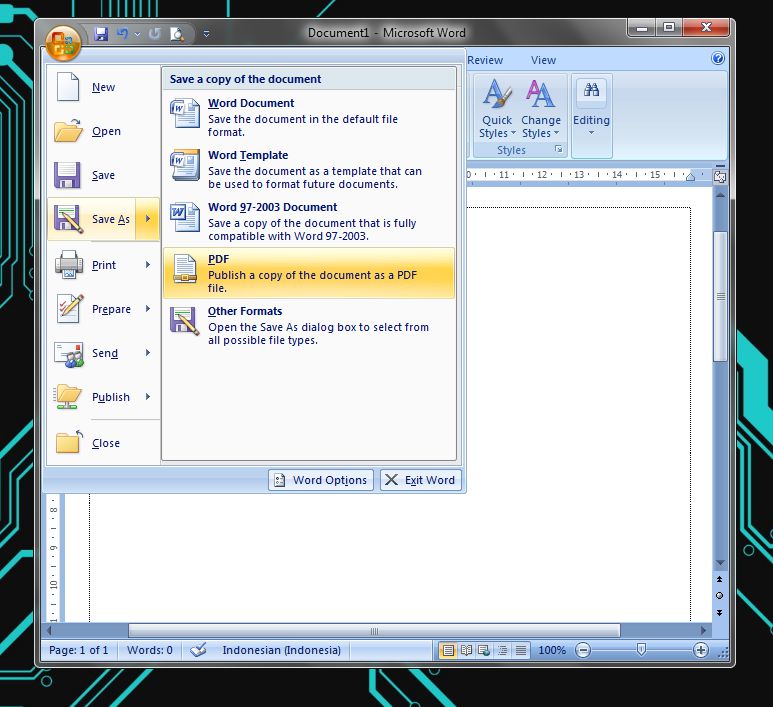Image resolution: width=773 pixels, height=707 pixels.
Task: Switch to Print Layout view
Action: coord(448,650)
